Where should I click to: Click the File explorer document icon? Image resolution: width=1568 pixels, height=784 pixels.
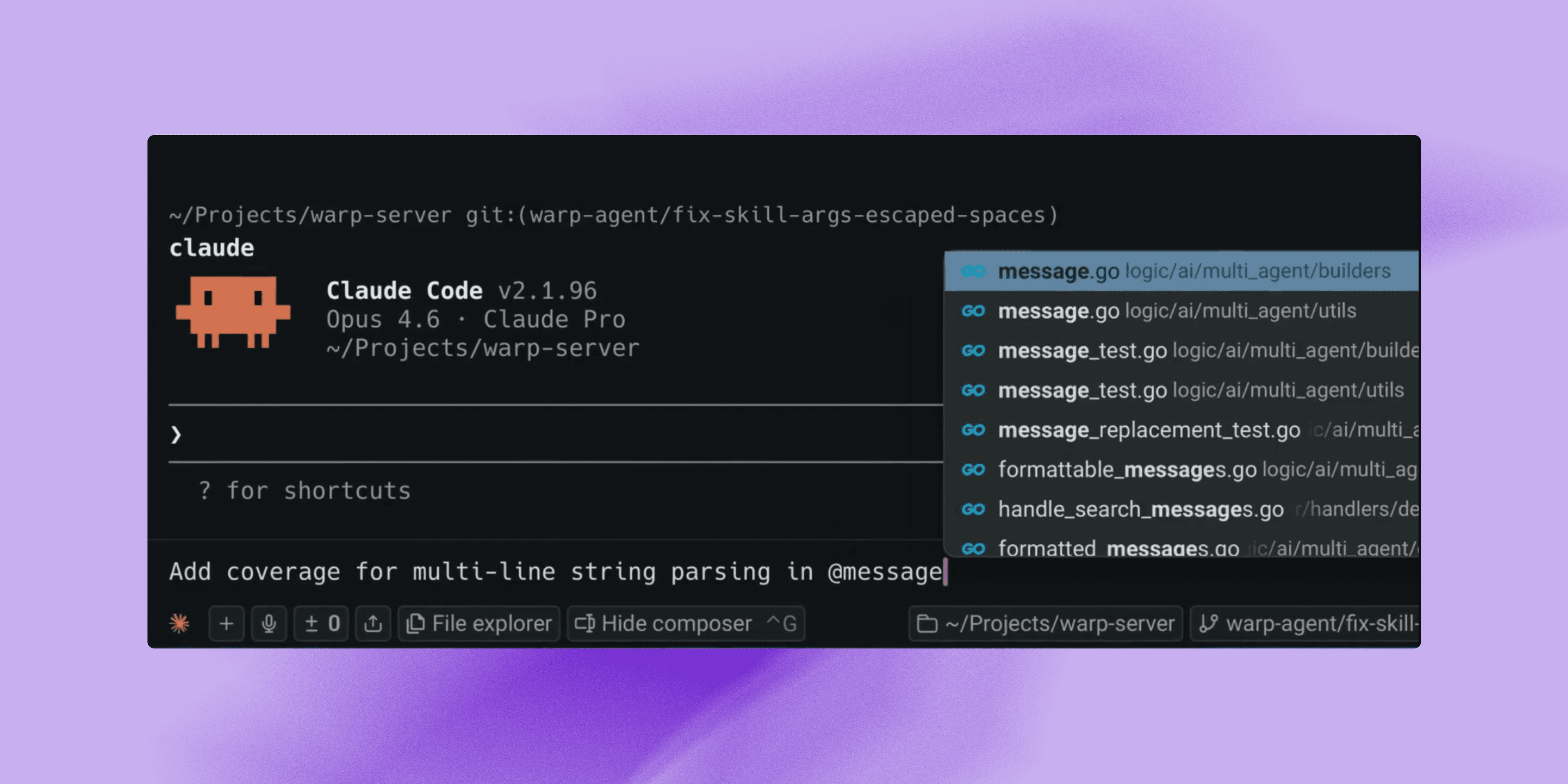click(416, 623)
